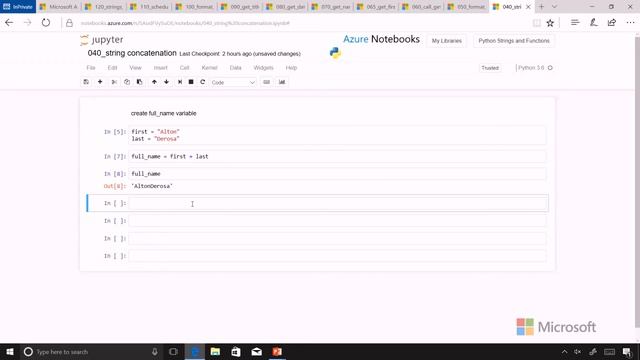Image resolution: width=640 pixels, height=360 pixels.
Task: Add page to favorites with star icon
Action: [x=550, y=23]
